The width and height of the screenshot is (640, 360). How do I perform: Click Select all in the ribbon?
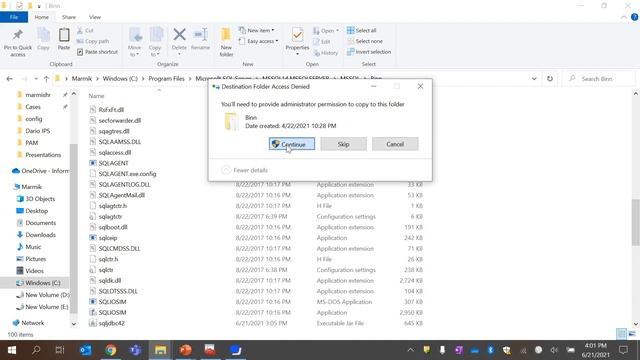pos(362,31)
